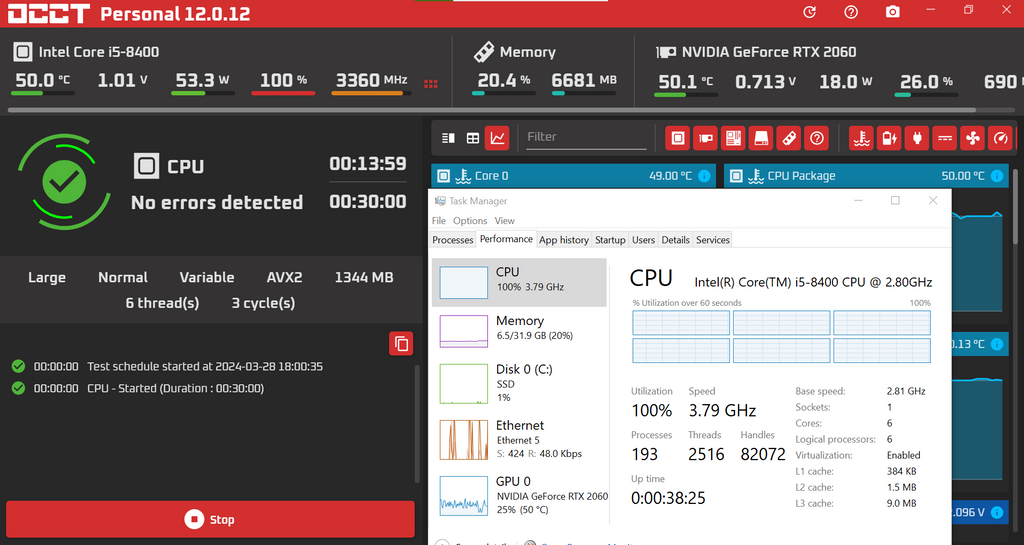Switch to the Processes tab in Task Manager
The width and height of the screenshot is (1024, 545).
[453, 240]
